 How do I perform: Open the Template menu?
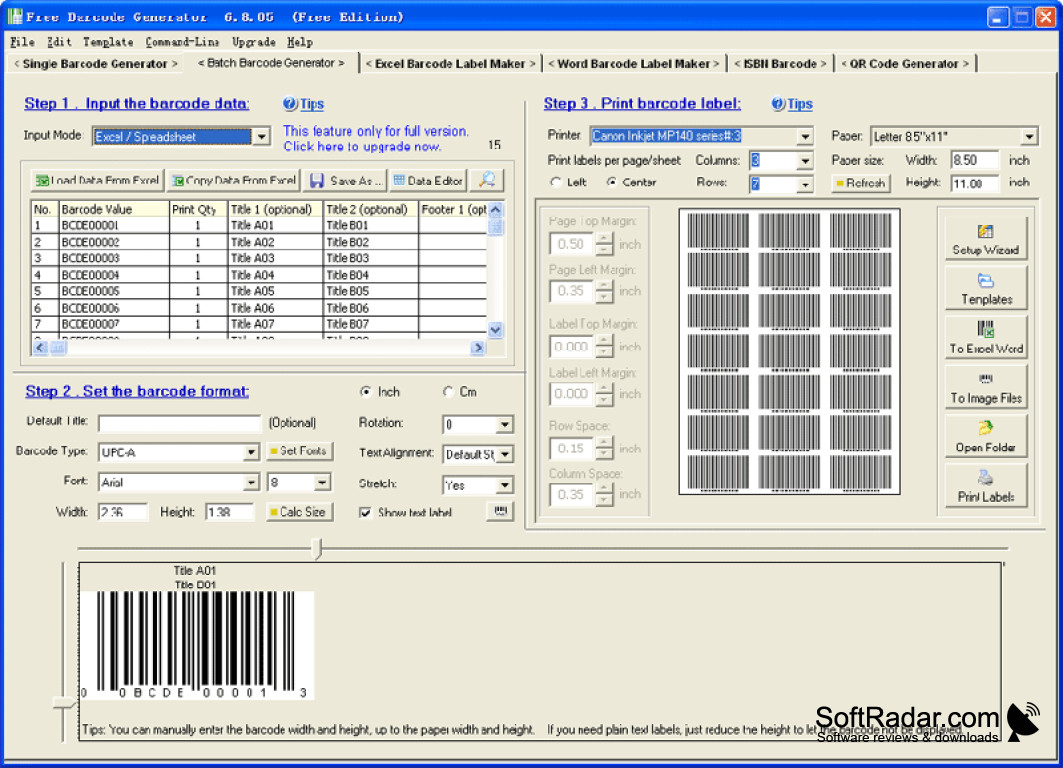pos(108,42)
